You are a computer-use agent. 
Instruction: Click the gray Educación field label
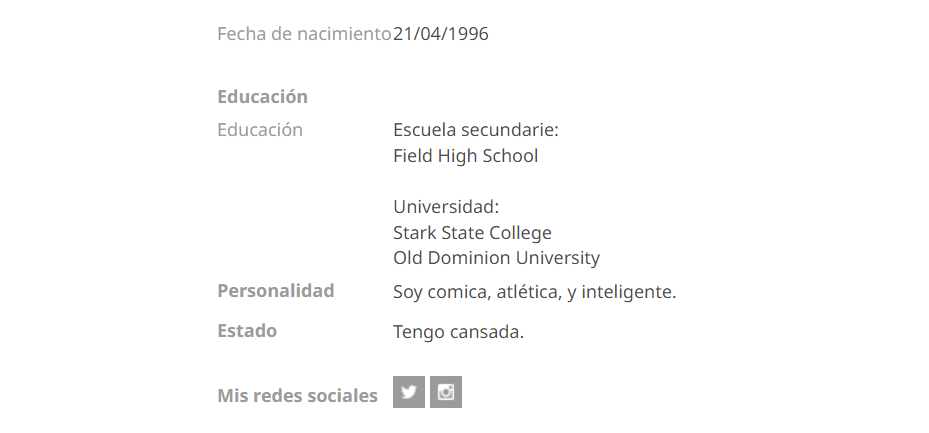[x=260, y=130]
